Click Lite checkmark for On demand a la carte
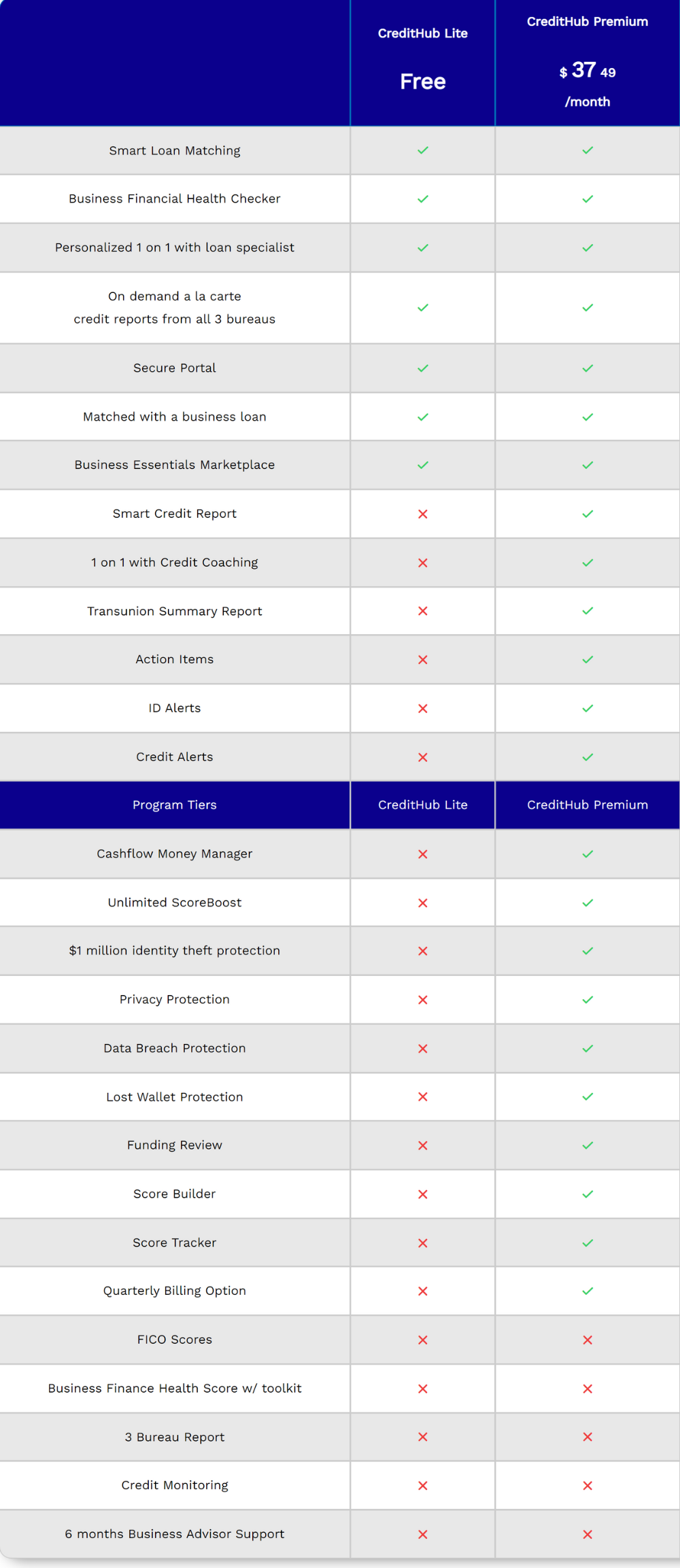 click(423, 308)
